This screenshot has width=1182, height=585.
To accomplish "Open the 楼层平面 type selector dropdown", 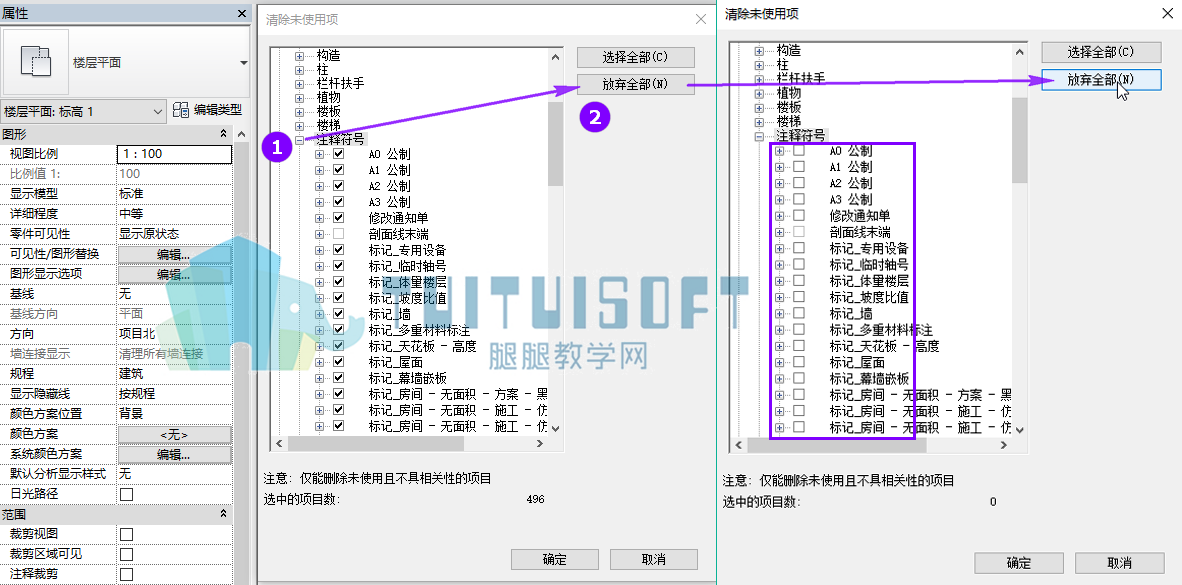I will coord(243,63).
